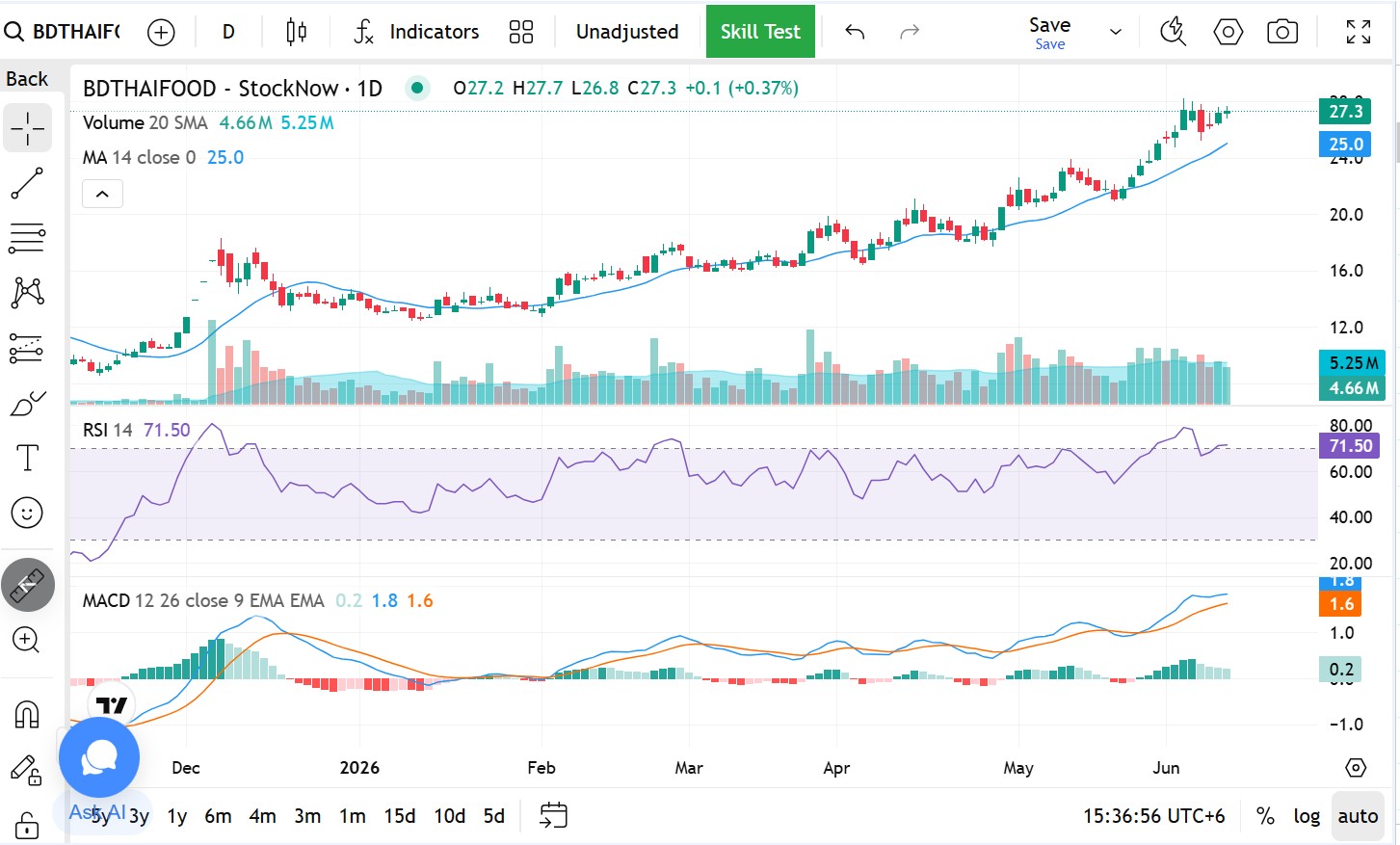Set range to 1m
Screen dimensions: 1400x845
click(353, 816)
